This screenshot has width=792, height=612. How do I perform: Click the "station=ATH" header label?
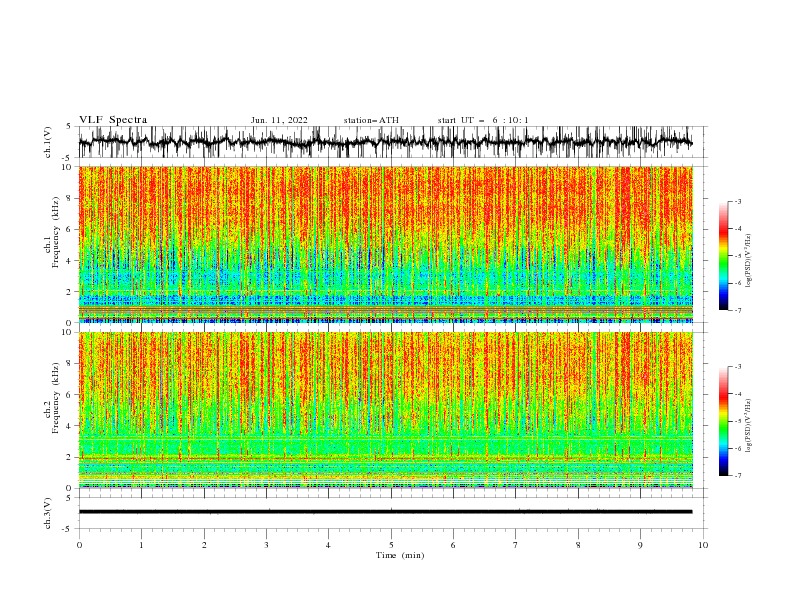tap(371, 120)
